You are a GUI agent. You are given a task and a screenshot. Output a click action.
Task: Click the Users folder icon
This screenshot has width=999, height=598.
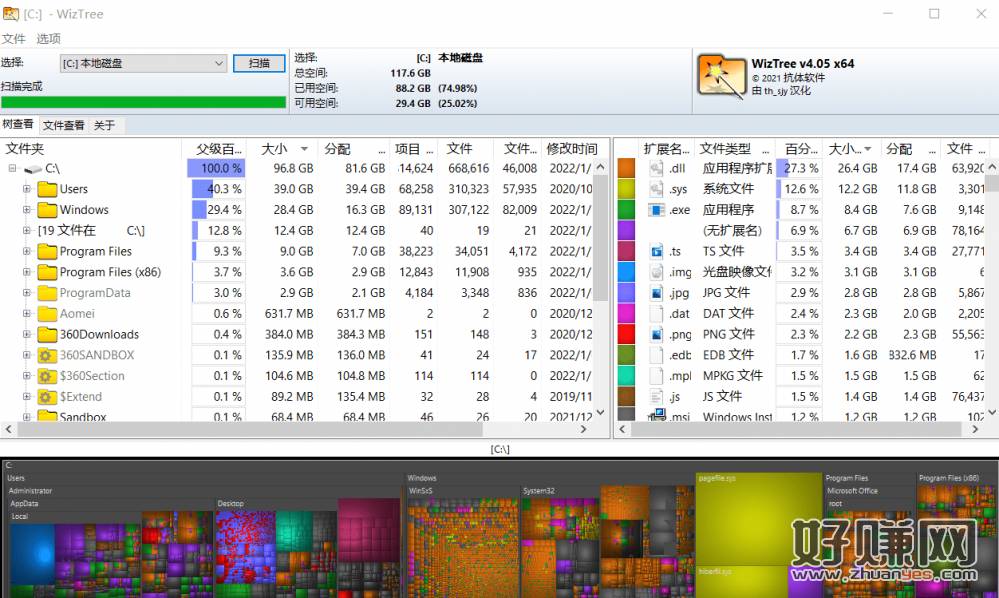point(47,189)
